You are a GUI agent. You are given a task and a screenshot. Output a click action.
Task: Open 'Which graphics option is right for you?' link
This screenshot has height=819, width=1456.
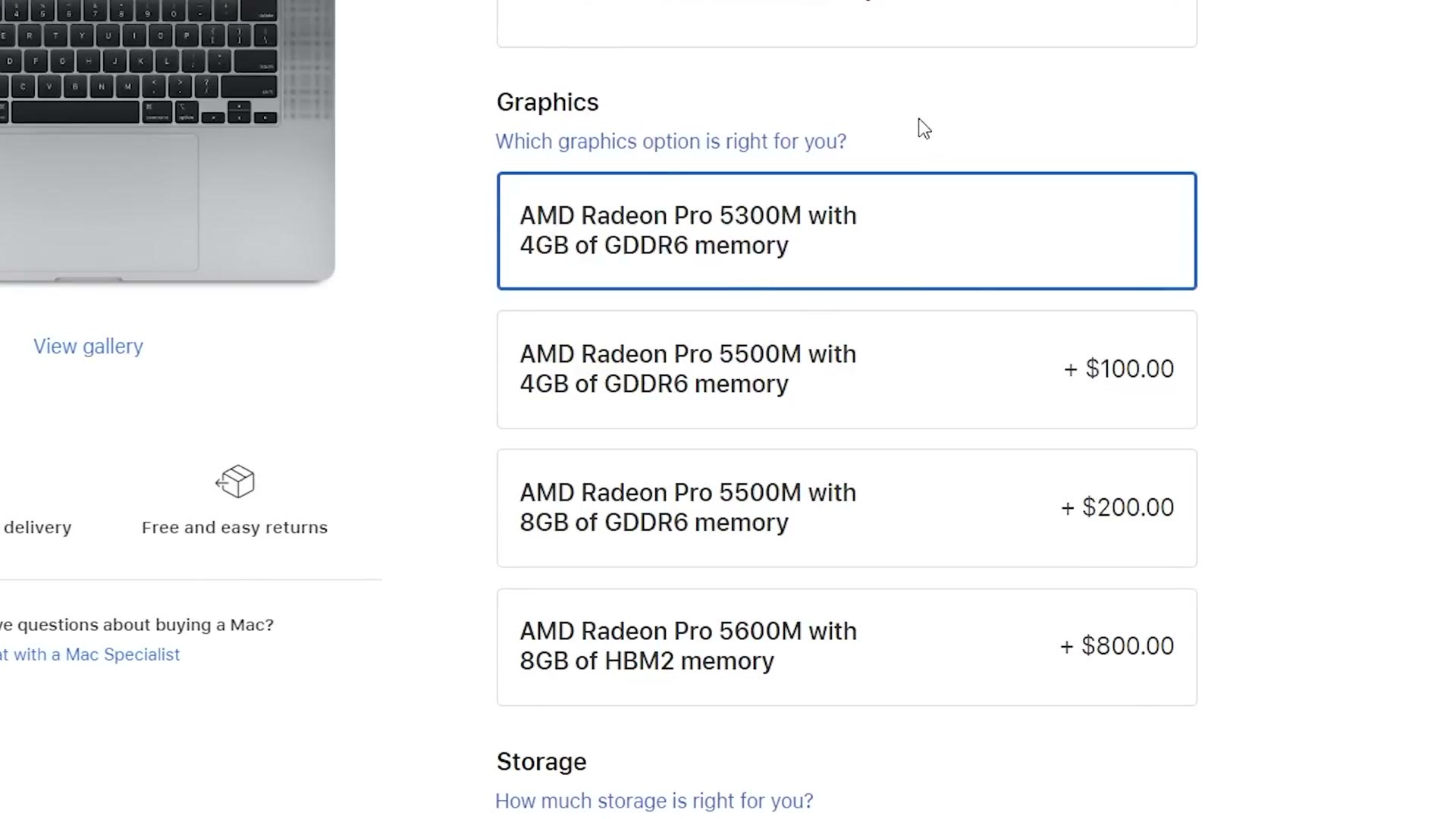(670, 142)
